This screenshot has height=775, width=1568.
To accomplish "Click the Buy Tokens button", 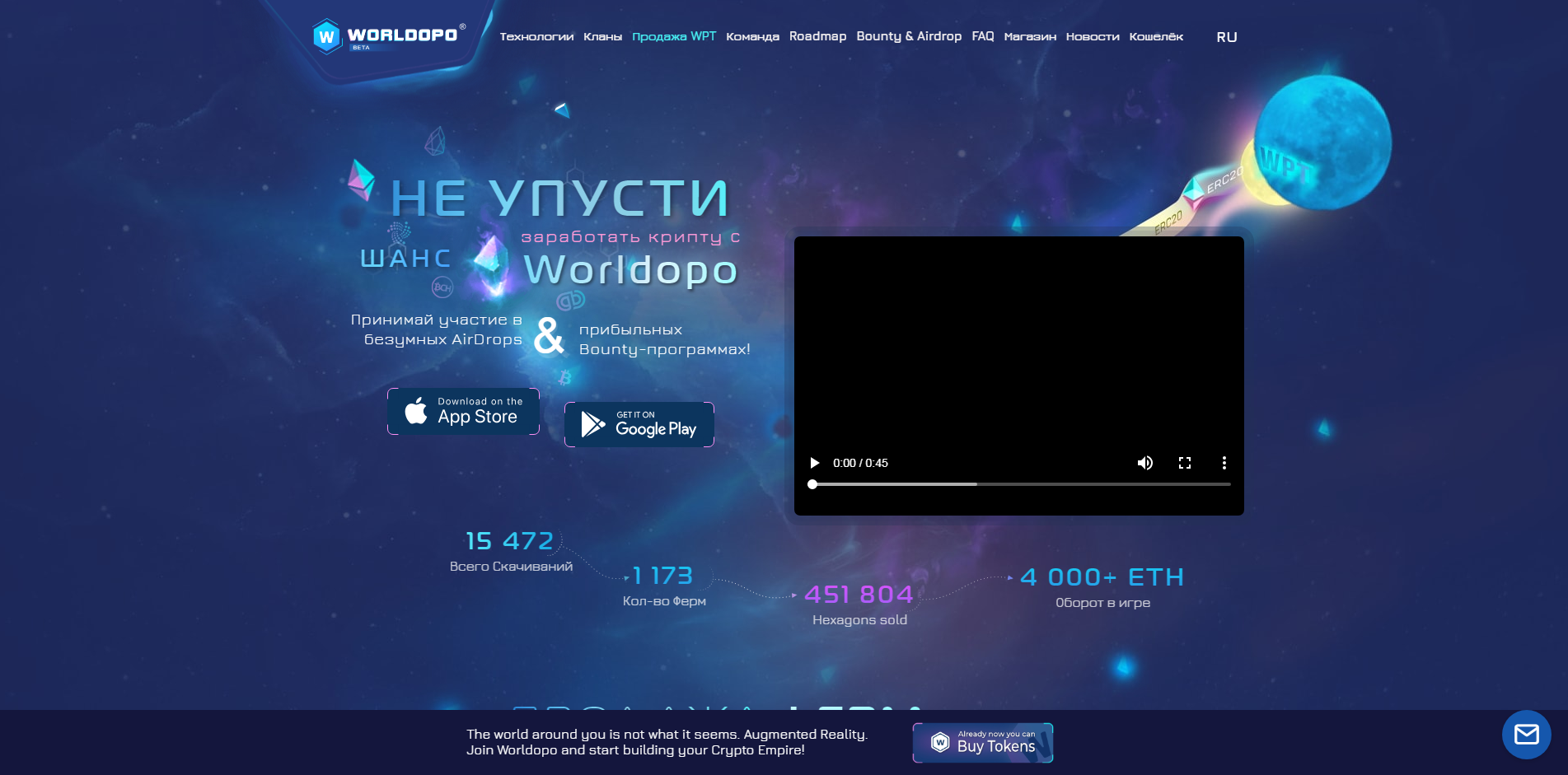I will pos(983,743).
